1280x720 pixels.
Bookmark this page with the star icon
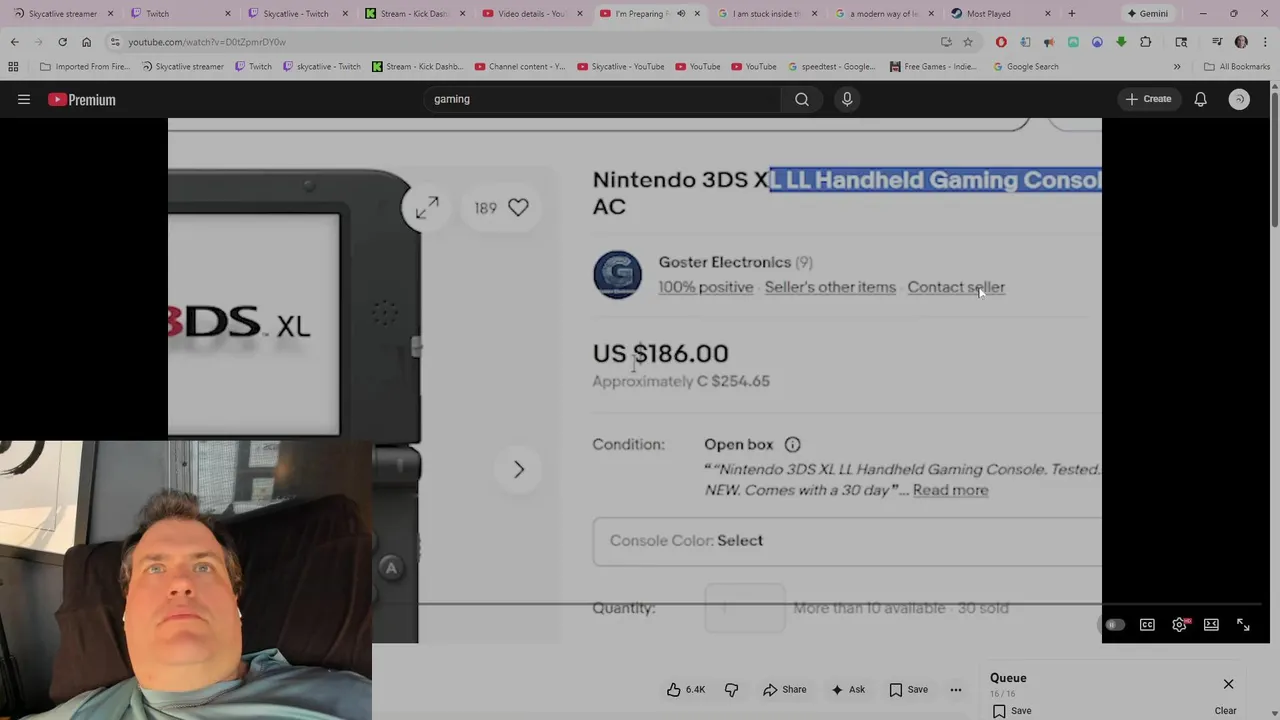point(968,42)
